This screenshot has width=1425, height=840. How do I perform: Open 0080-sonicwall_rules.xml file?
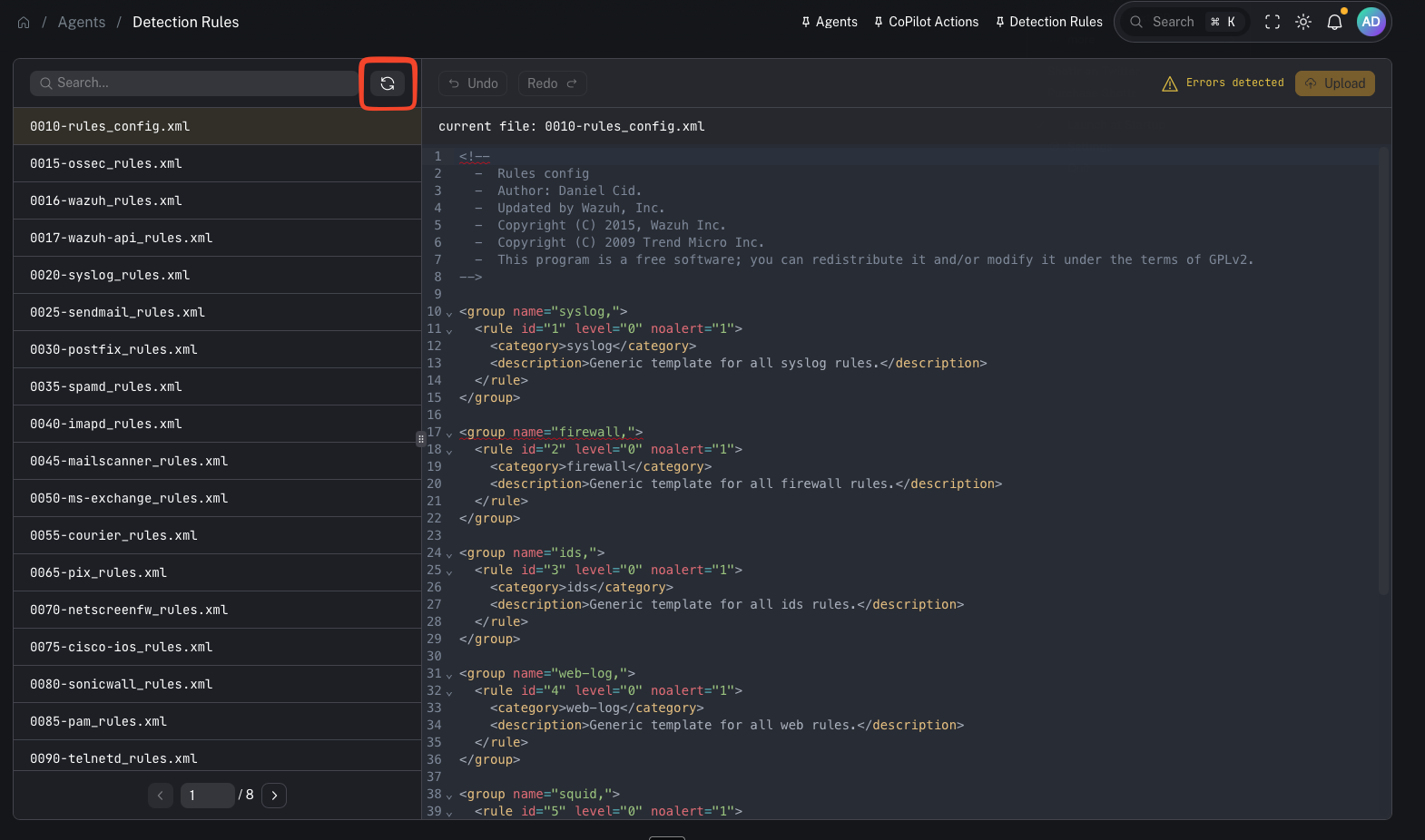pyautogui.click(x=217, y=684)
